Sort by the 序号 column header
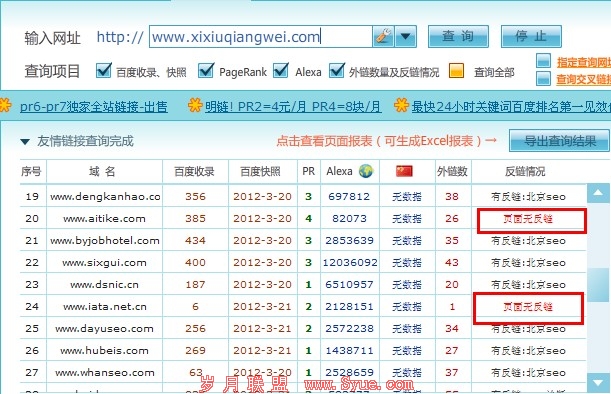 31,171
